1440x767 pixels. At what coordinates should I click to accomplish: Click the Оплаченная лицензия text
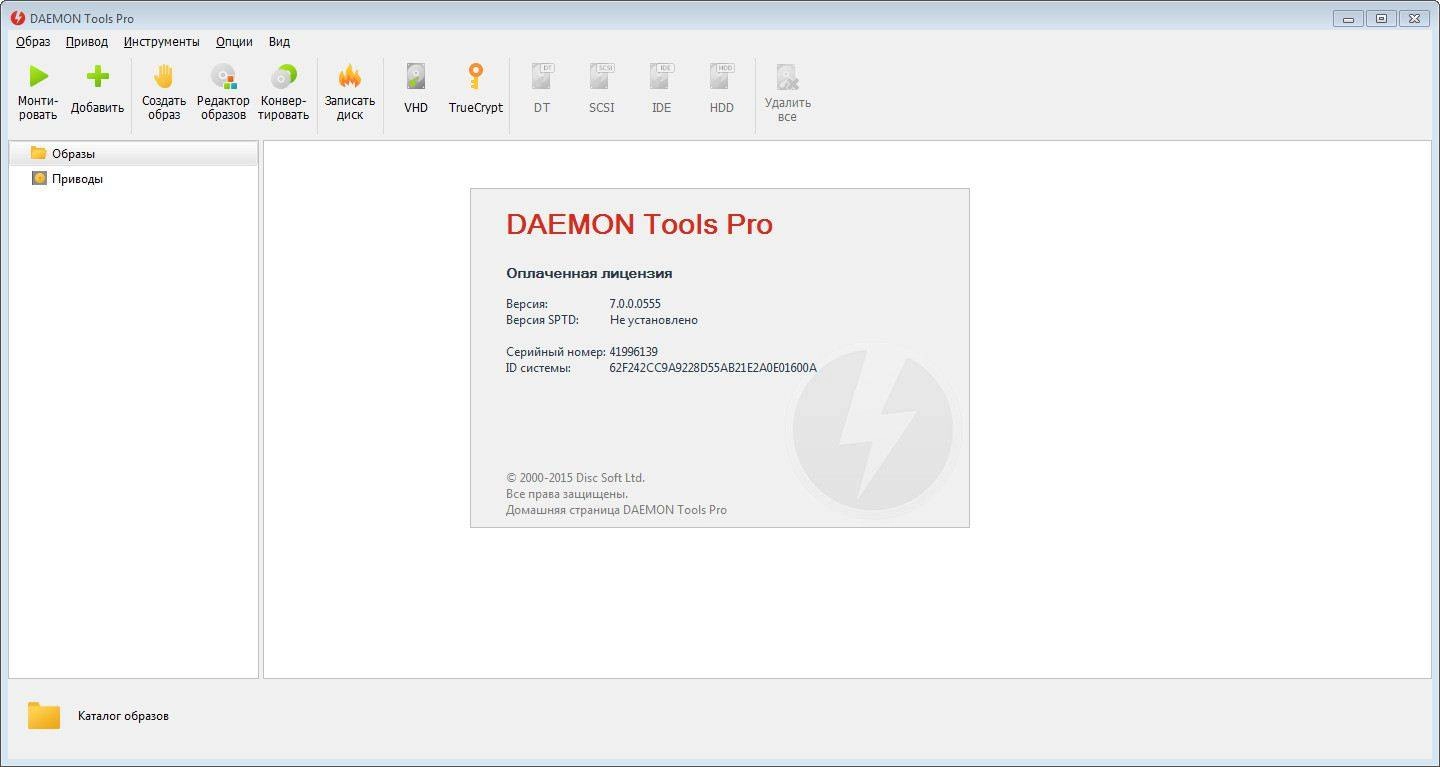[589, 273]
